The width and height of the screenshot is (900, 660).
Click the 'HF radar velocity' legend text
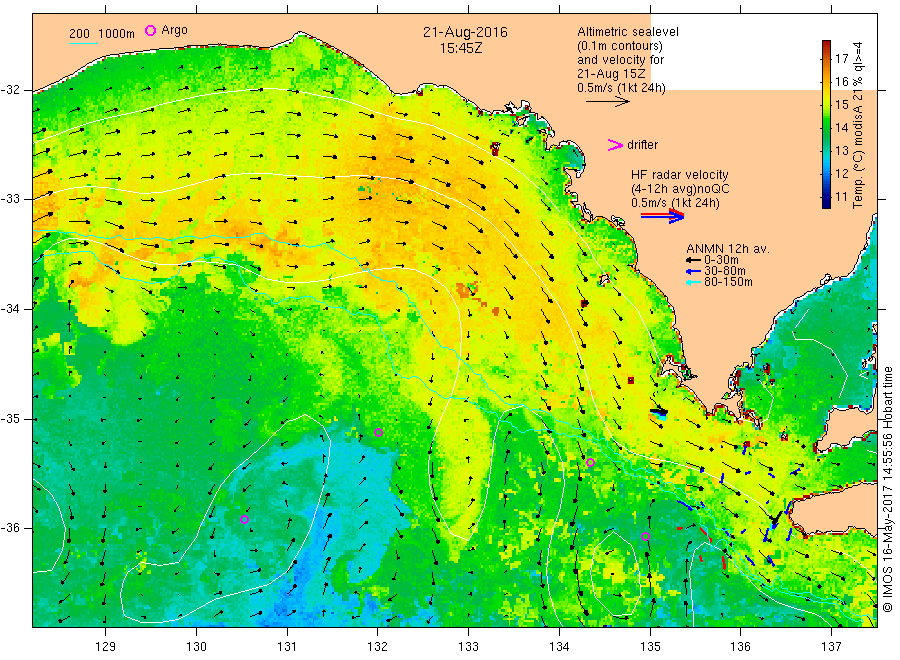click(x=680, y=175)
